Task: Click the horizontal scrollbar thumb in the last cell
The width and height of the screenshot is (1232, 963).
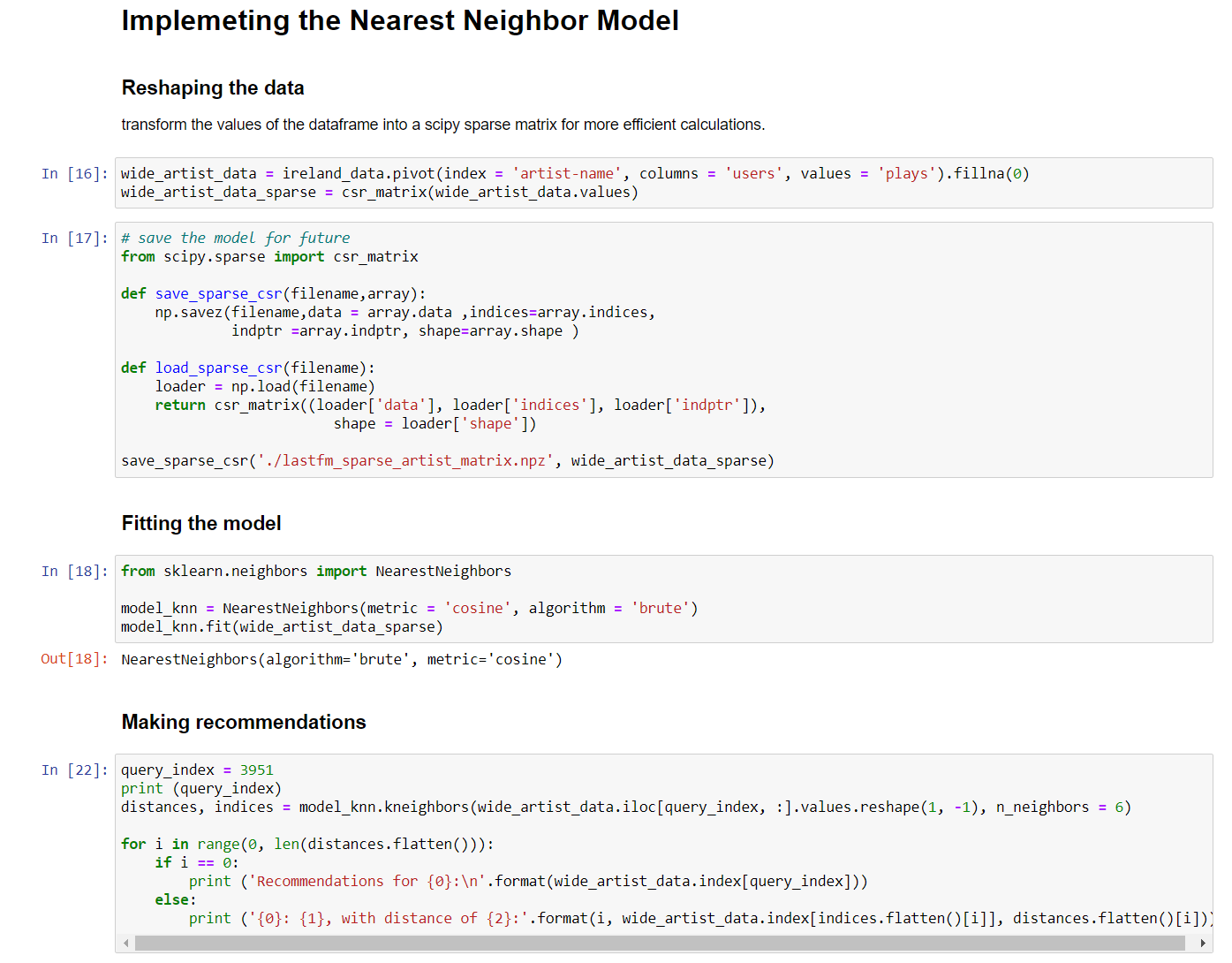Action: (x=659, y=944)
